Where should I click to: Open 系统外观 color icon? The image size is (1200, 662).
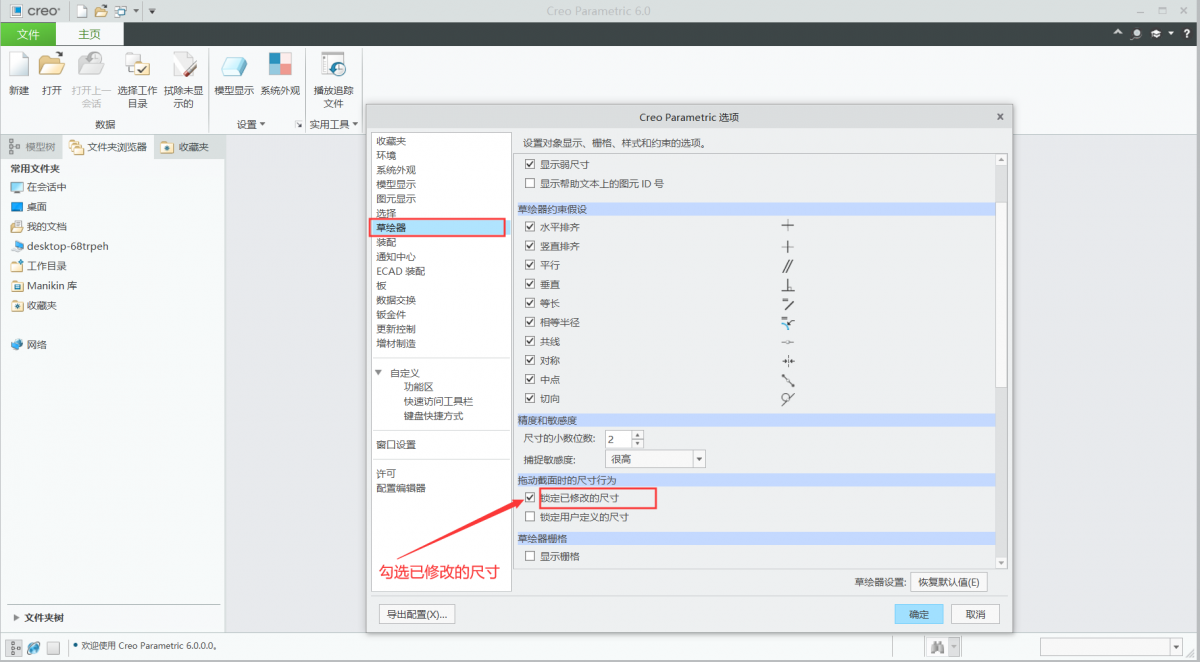tap(280, 65)
